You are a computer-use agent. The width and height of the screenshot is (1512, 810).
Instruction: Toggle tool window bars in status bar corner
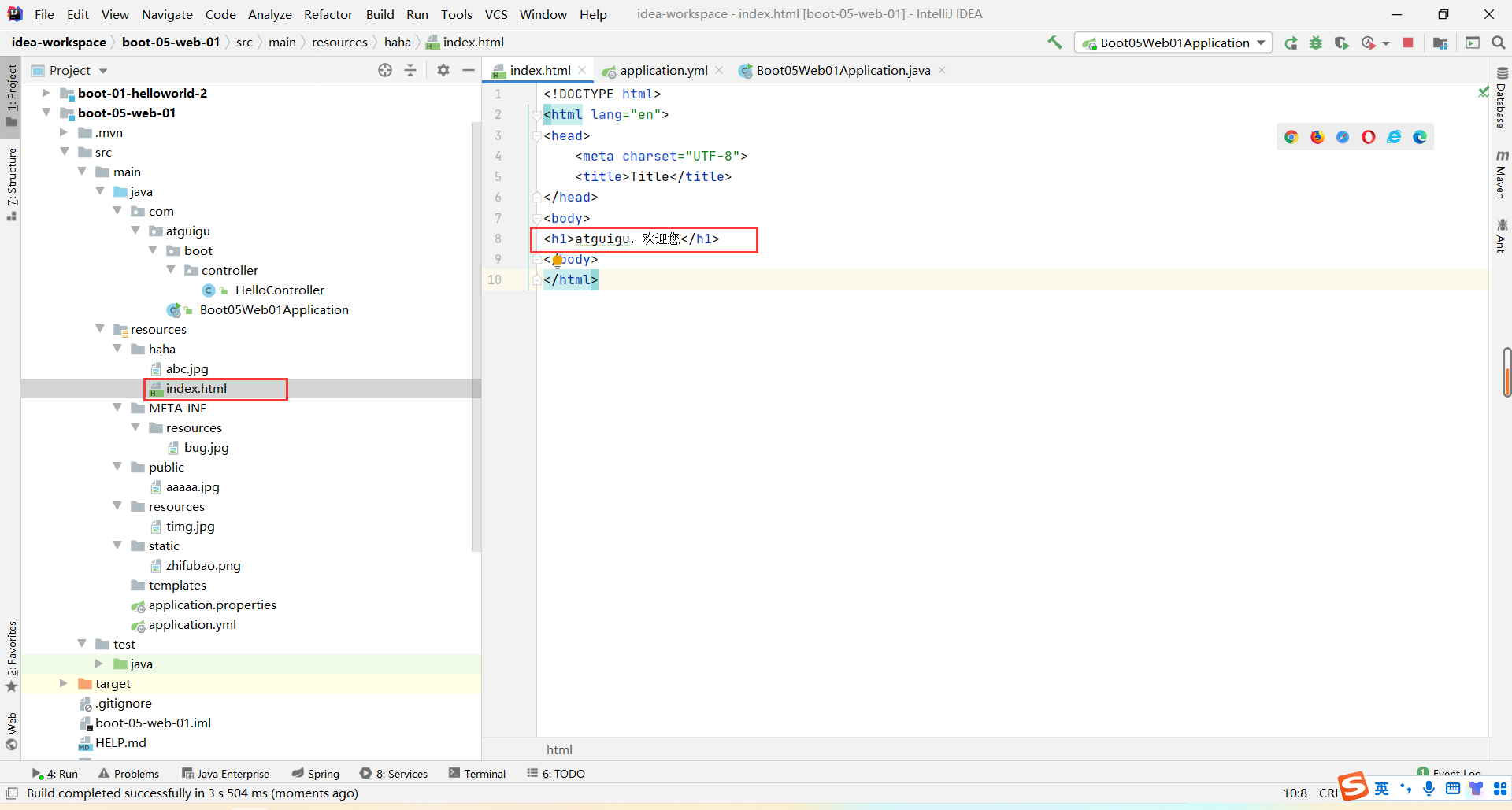pos(12,793)
